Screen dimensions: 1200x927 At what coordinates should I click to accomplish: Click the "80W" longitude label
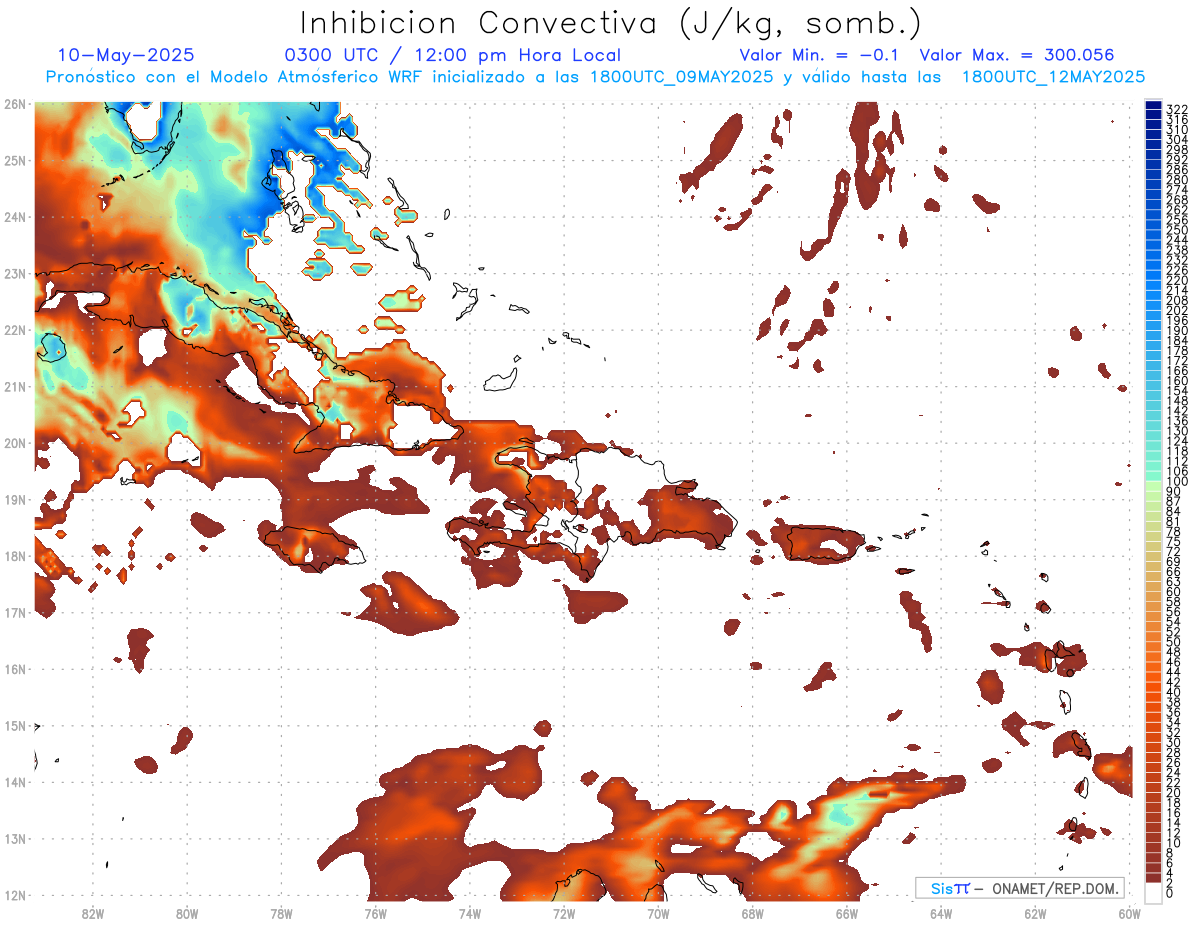pos(187,913)
